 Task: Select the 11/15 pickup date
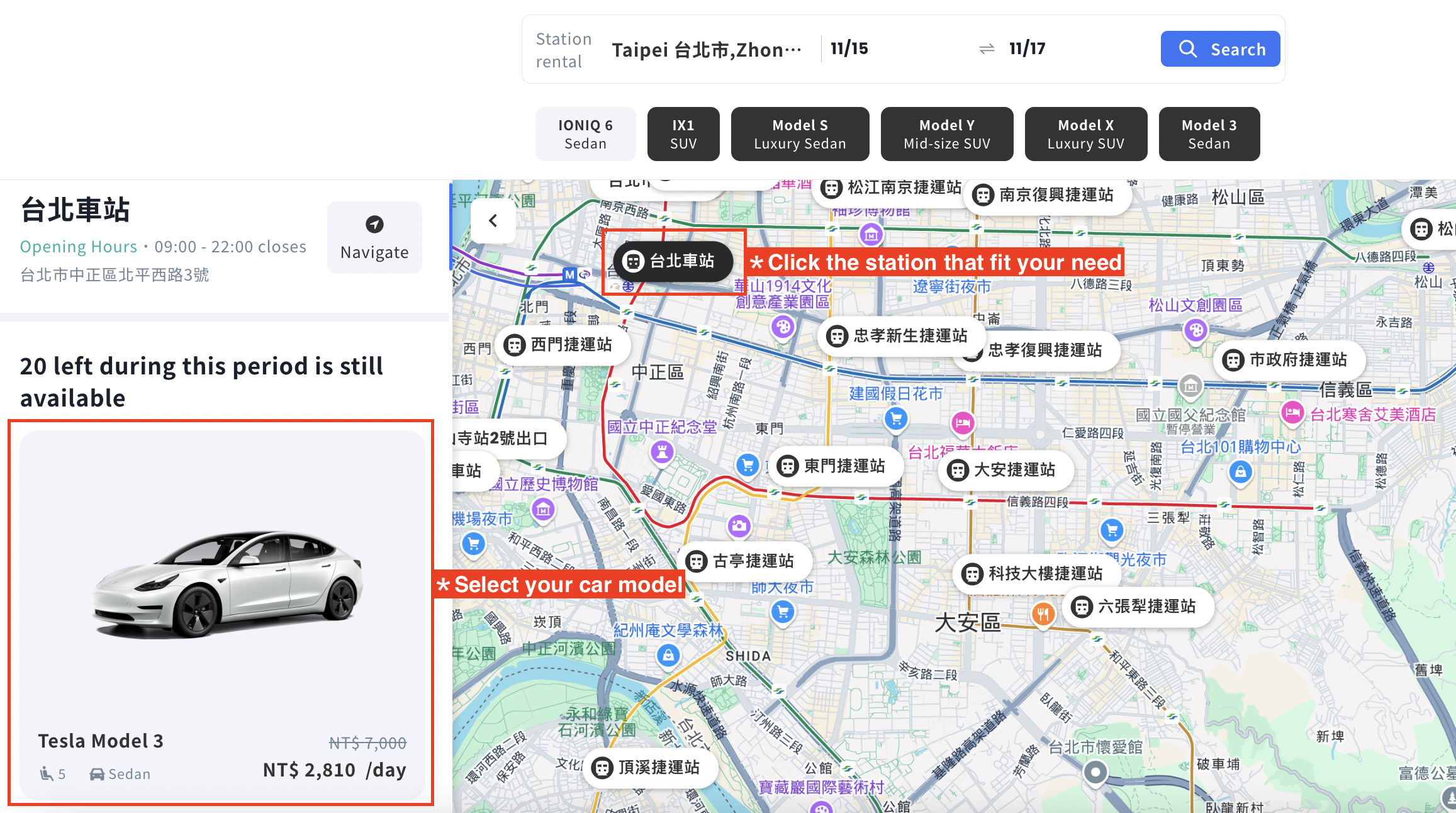pos(849,48)
